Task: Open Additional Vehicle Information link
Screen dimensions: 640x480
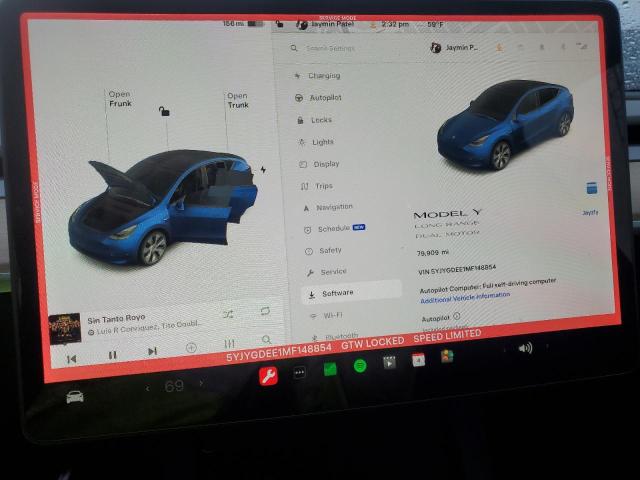Action: click(x=465, y=297)
